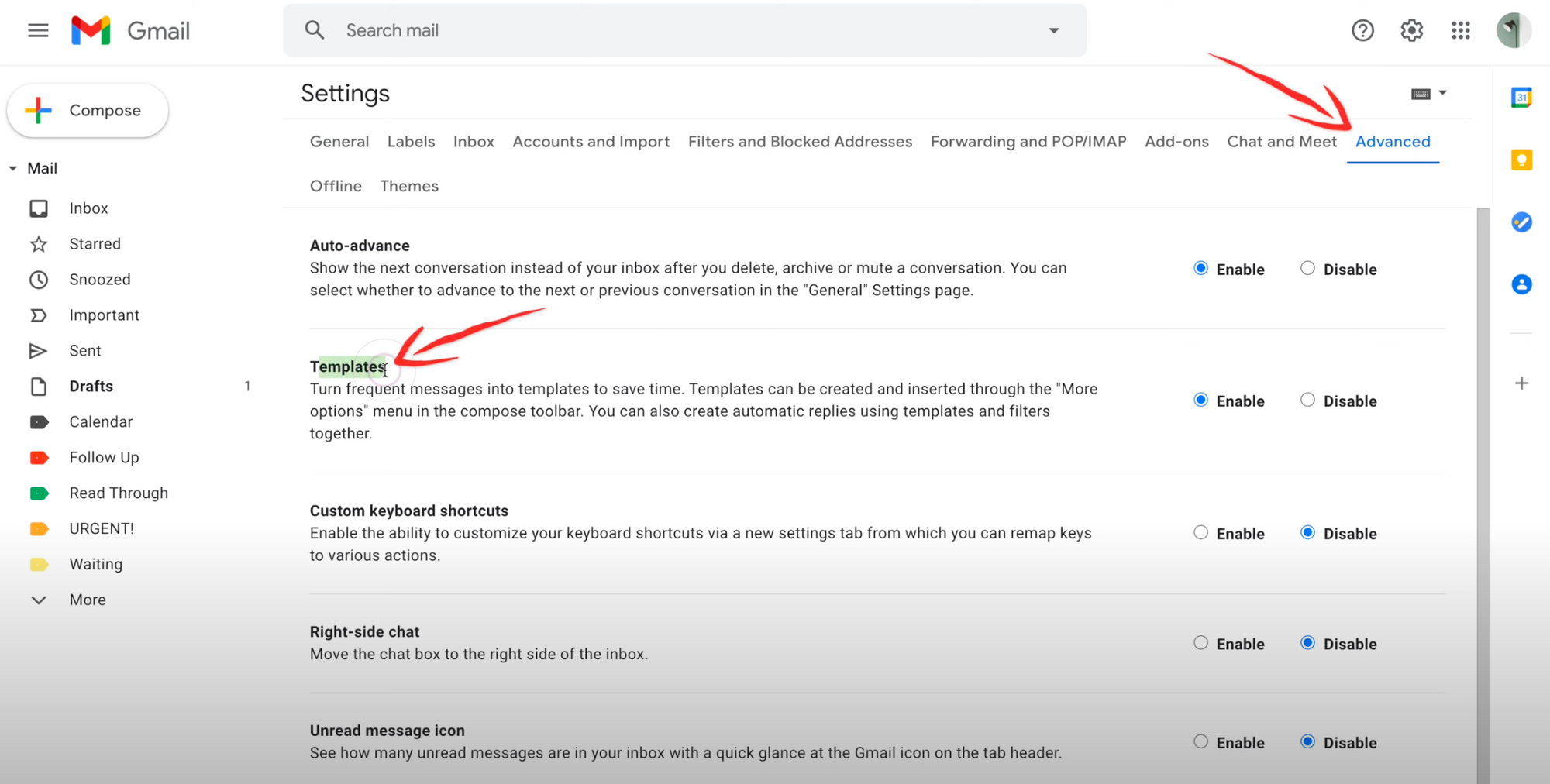Collapse the Mail section
1550x784 pixels.
(13, 168)
